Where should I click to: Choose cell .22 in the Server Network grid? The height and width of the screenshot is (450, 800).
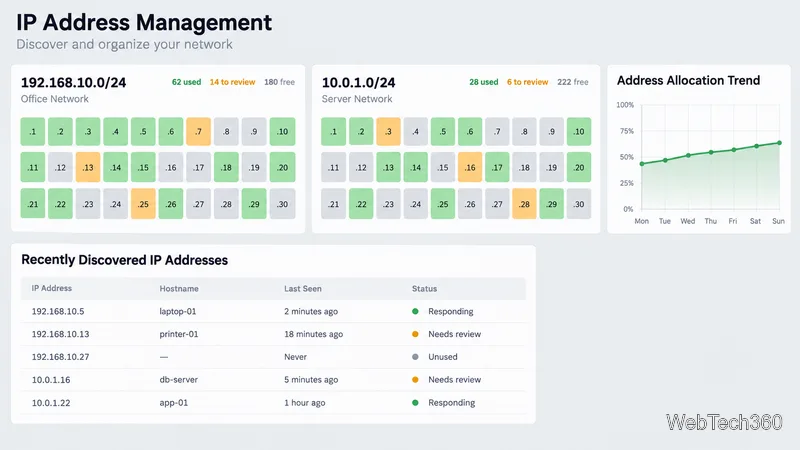pyautogui.click(x=361, y=204)
